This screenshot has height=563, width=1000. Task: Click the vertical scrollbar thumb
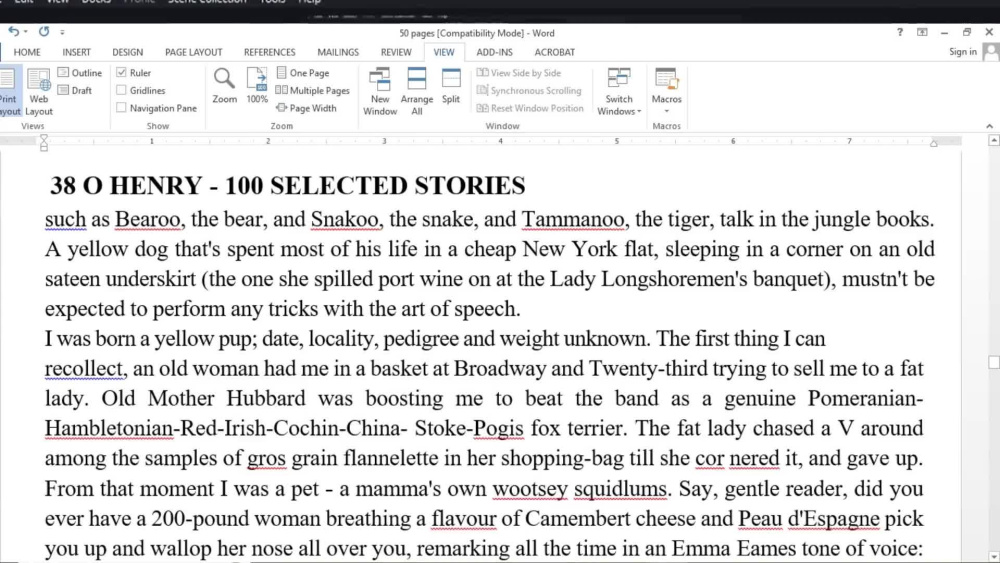pos(994,362)
